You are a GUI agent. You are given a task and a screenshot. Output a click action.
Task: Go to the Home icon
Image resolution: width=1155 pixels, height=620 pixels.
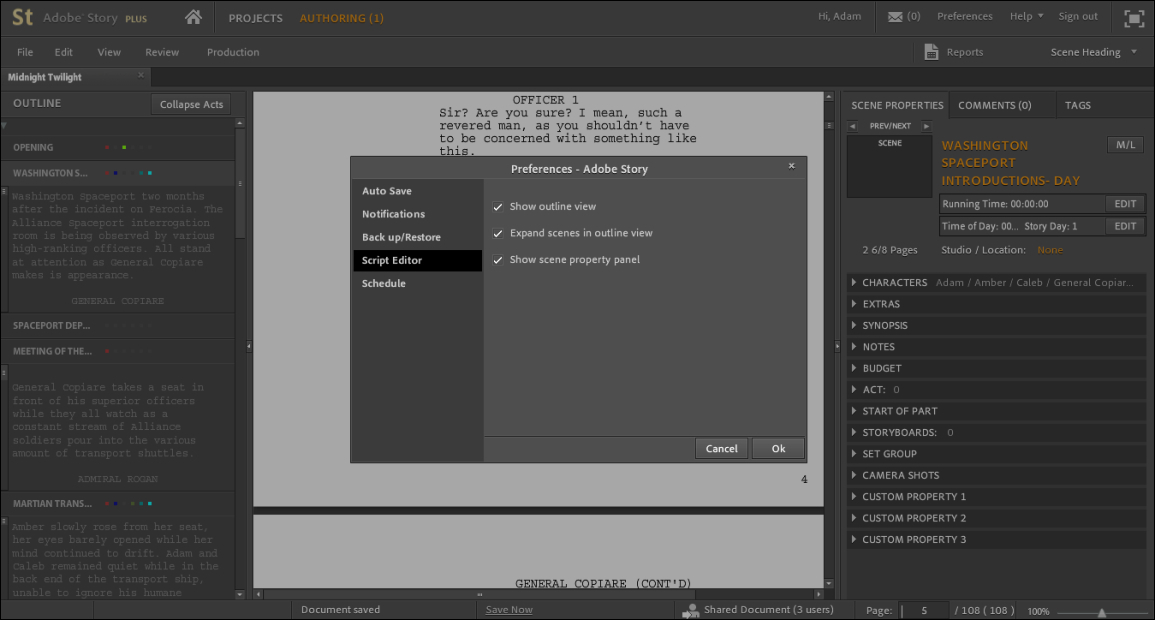pyautogui.click(x=193, y=17)
